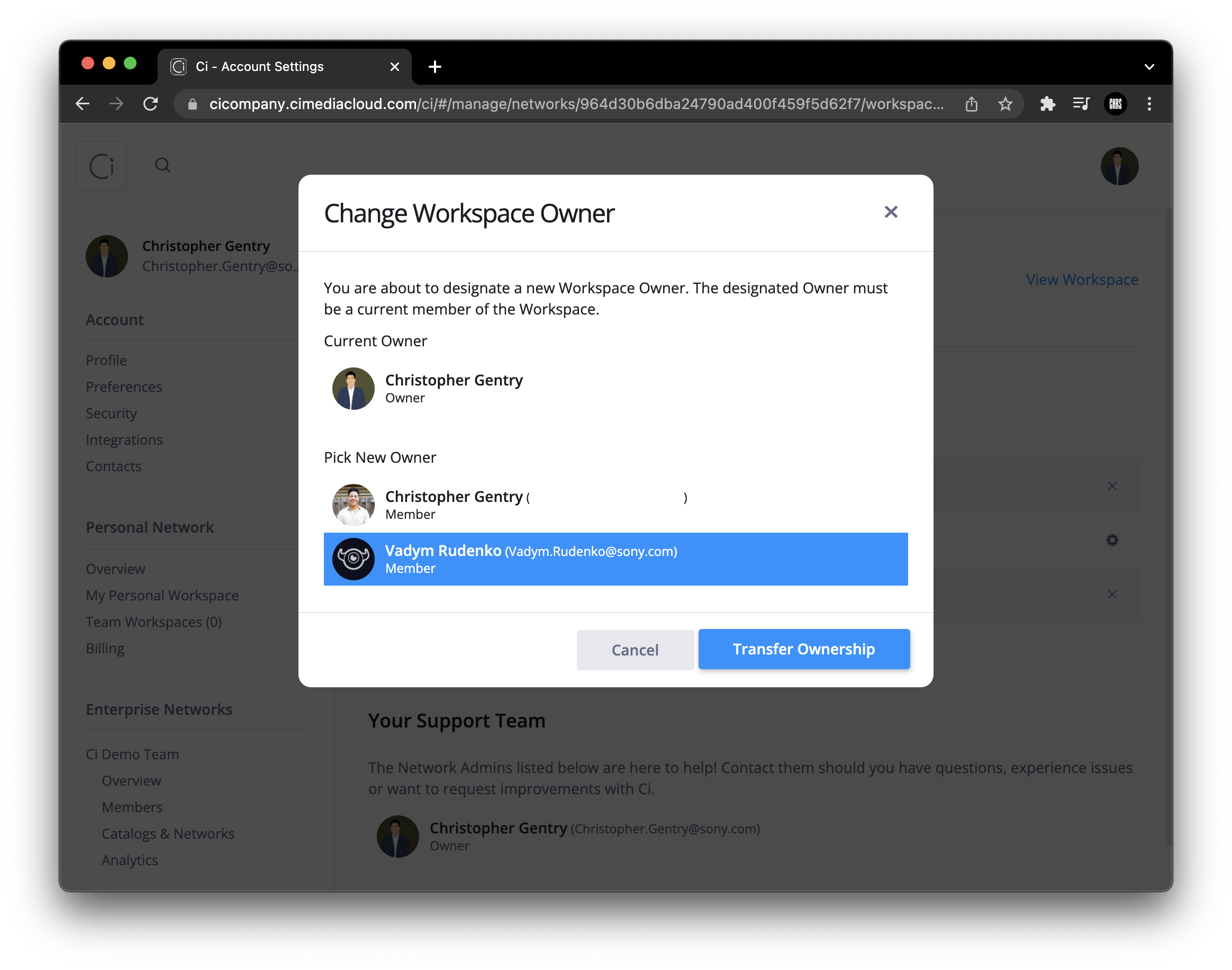Click the red macOS close window button
Image resolution: width=1232 pixels, height=970 pixels.
point(87,63)
